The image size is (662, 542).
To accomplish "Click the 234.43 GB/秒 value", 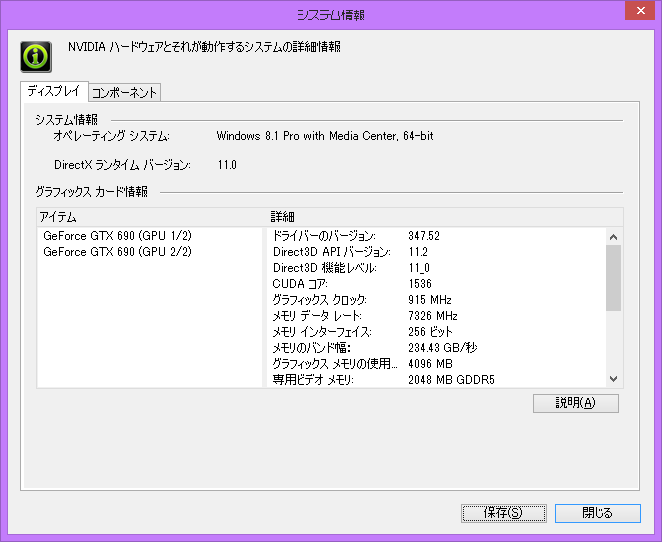I will [x=442, y=348].
